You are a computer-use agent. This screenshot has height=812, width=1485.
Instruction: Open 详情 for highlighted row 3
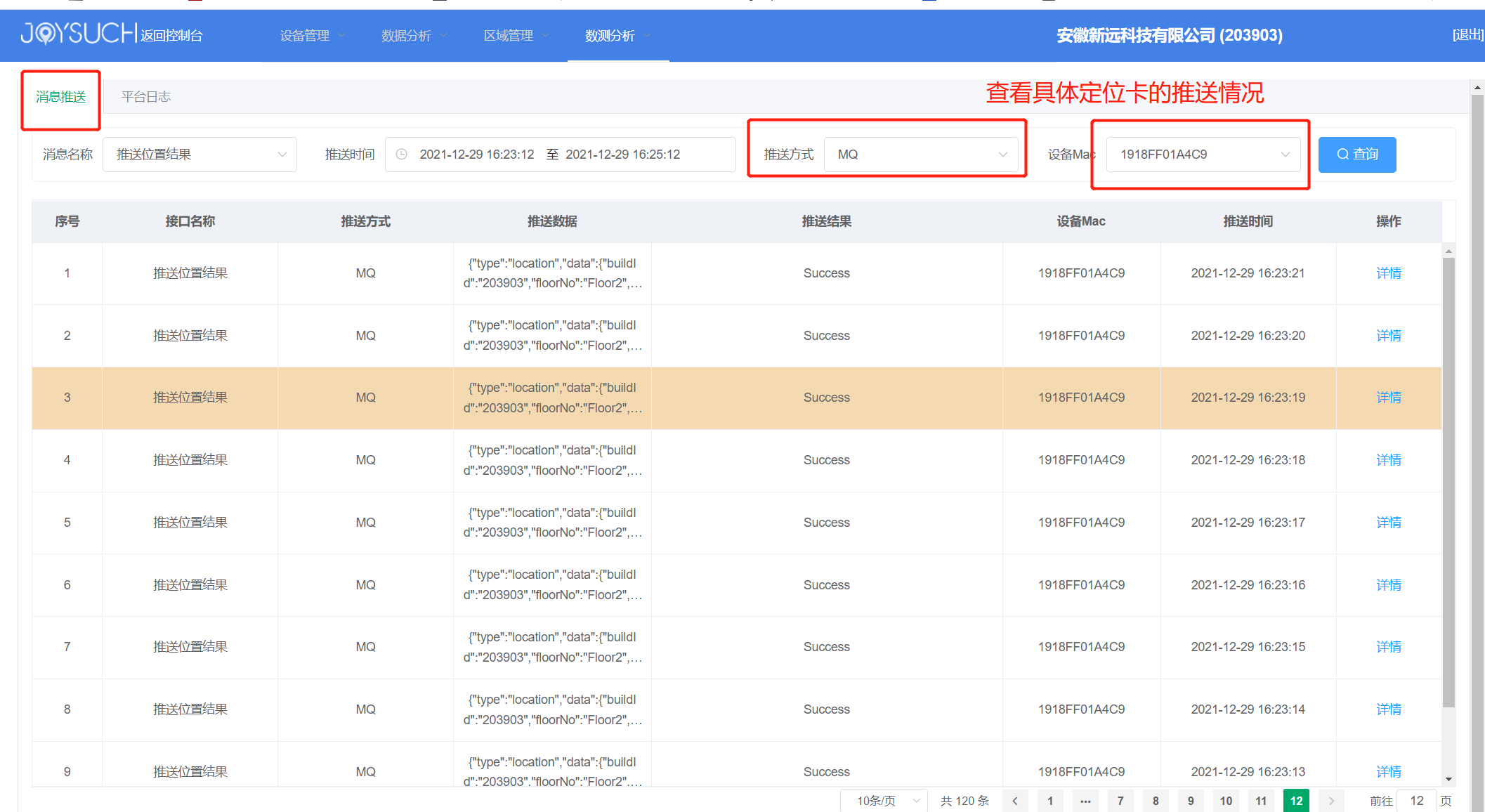1388,398
